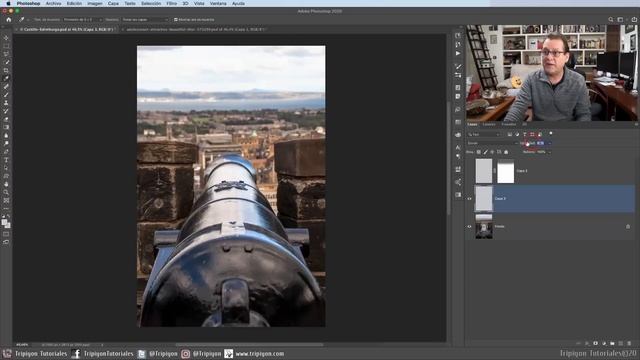
Task: Select the Eraser tool
Action: pyautogui.click(x=6, y=119)
